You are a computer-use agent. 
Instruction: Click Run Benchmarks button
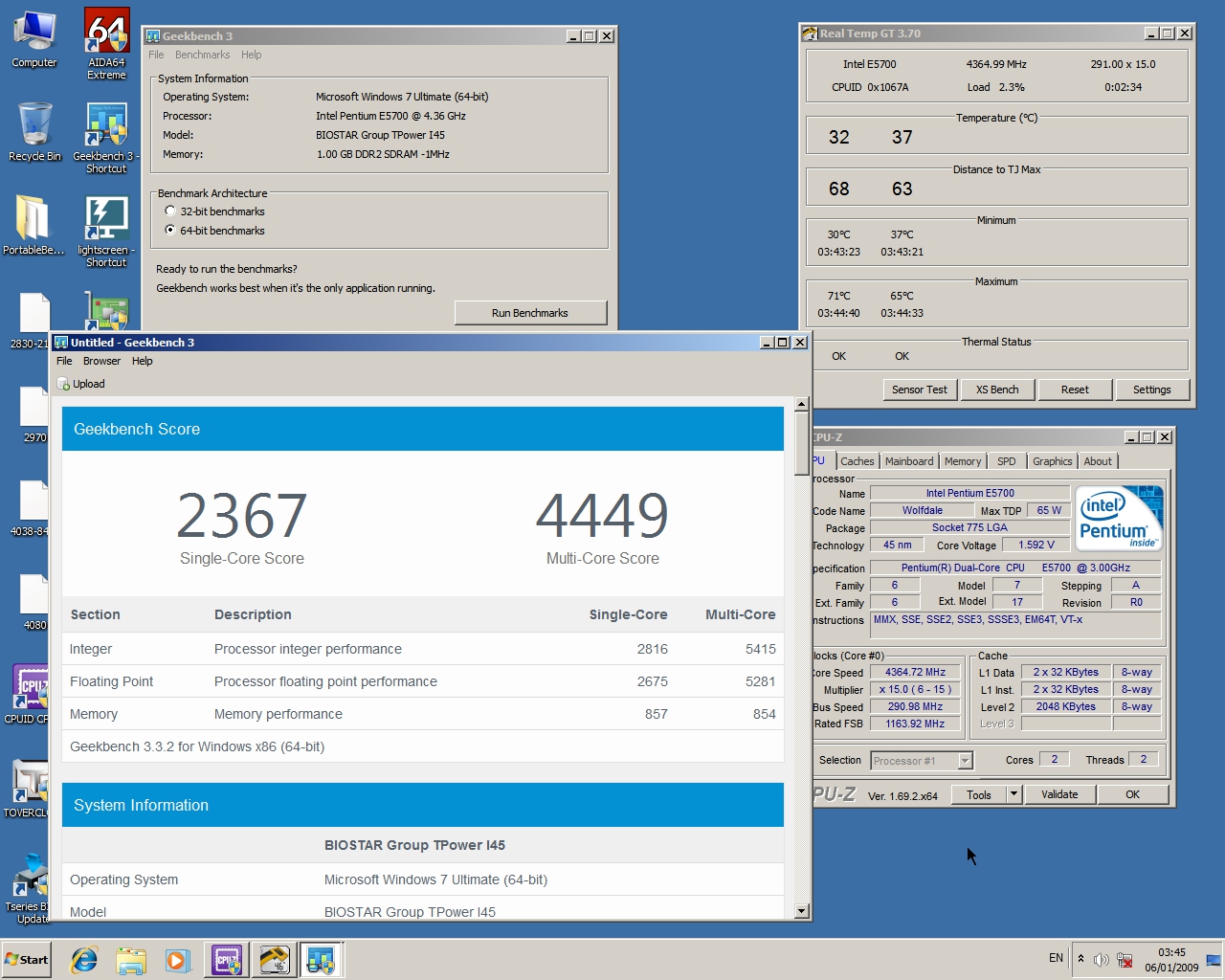530,313
